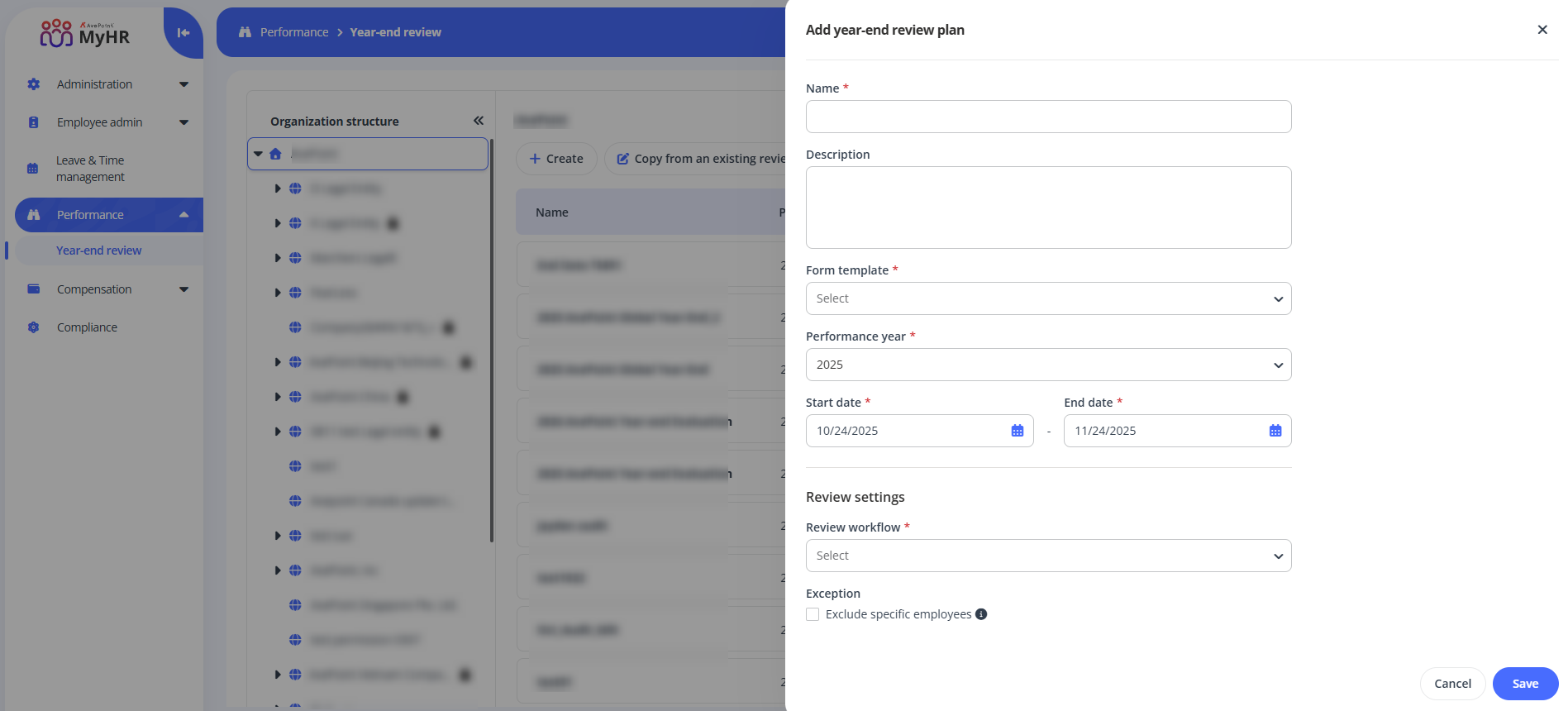
Task: Open the Administration menu
Action: pyautogui.click(x=109, y=84)
